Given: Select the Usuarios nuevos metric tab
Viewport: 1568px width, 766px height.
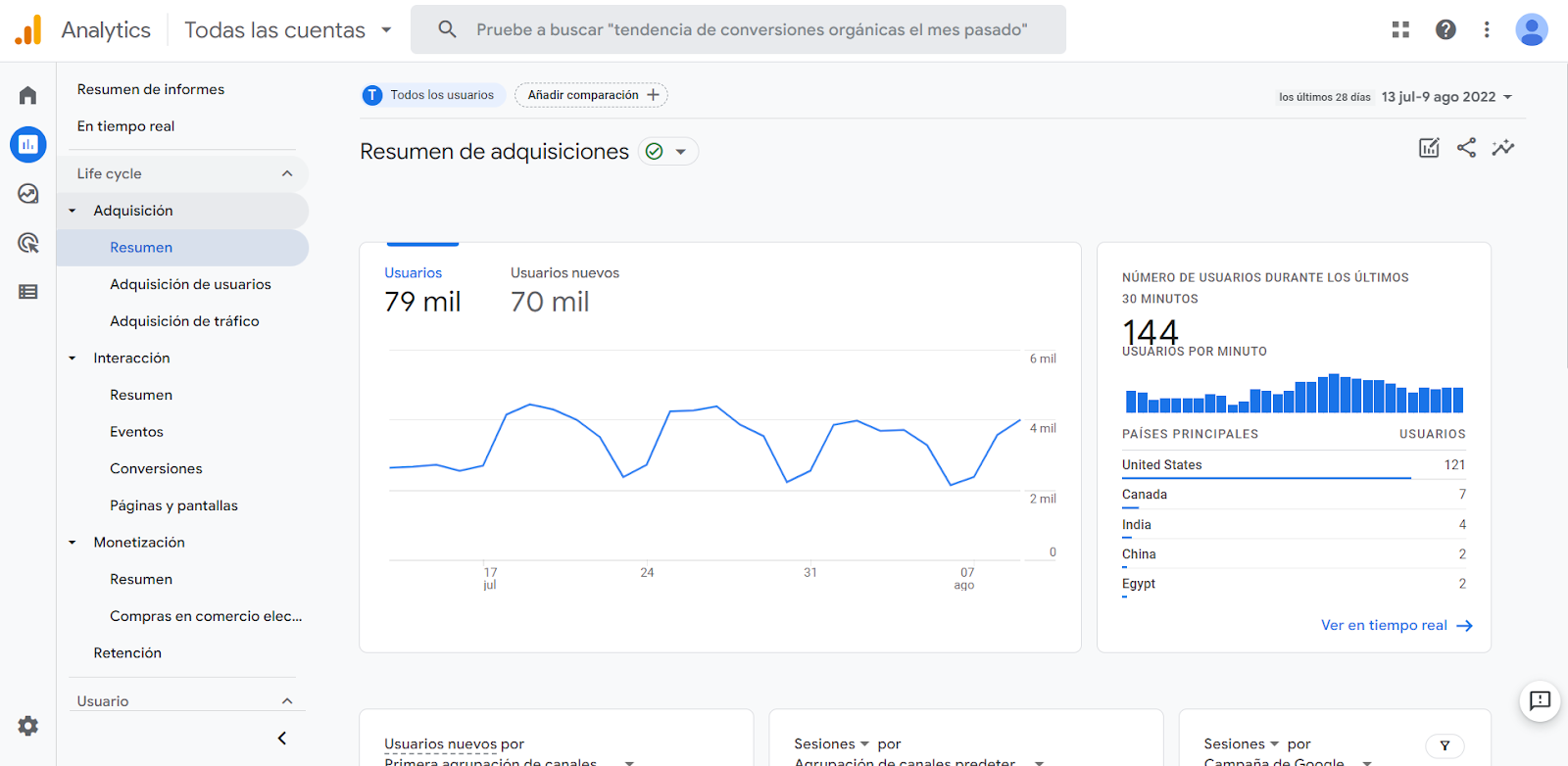Looking at the screenshot, I should coord(564,291).
